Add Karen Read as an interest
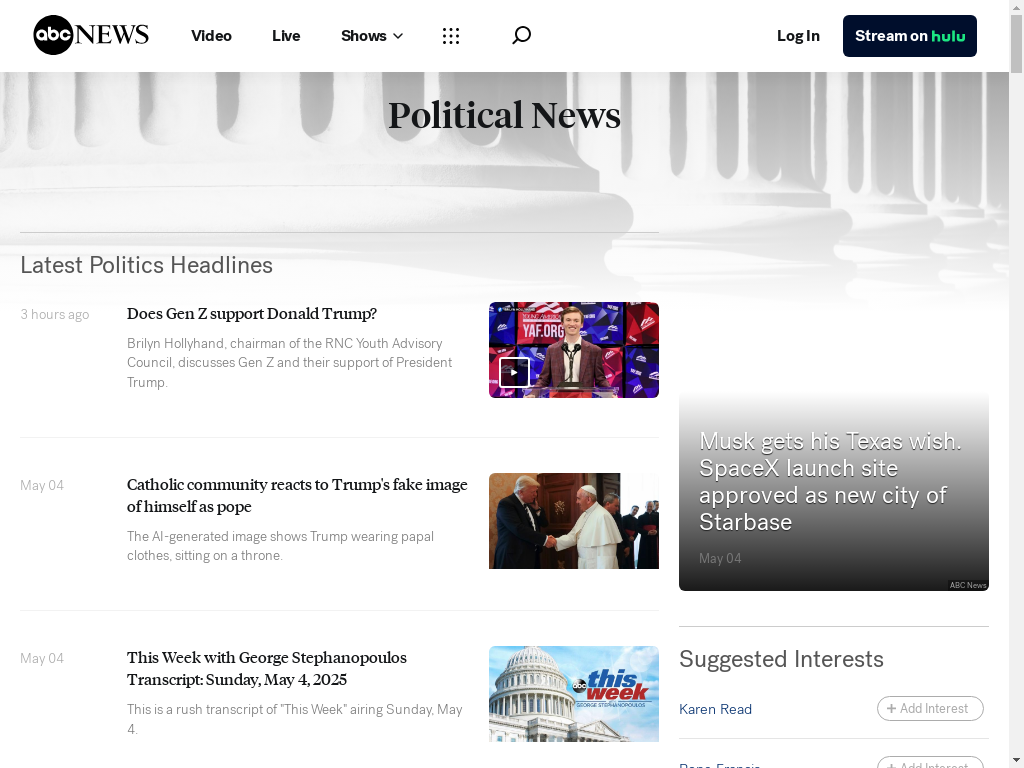Image resolution: width=1024 pixels, height=768 pixels. [x=930, y=709]
